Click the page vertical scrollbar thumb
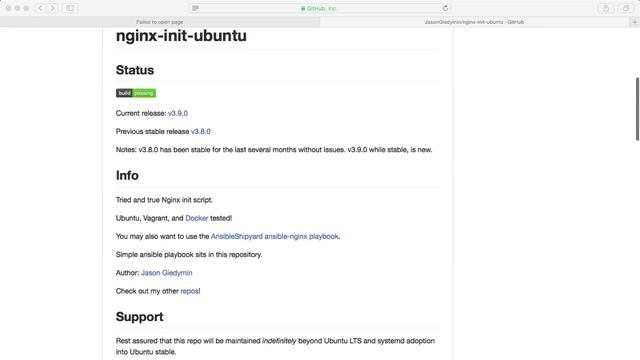 pyautogui.click(x=637, y=109)
